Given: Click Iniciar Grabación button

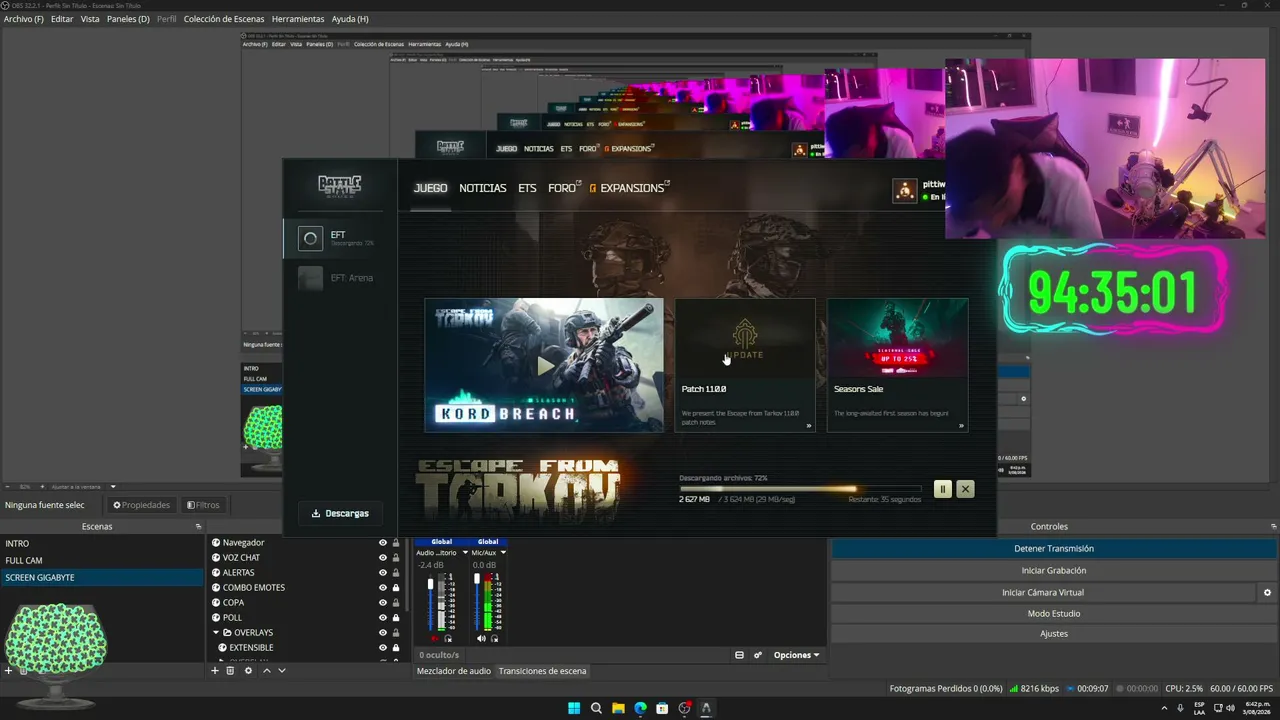Looking at the screenshot, I should [x=1054, y=571].
